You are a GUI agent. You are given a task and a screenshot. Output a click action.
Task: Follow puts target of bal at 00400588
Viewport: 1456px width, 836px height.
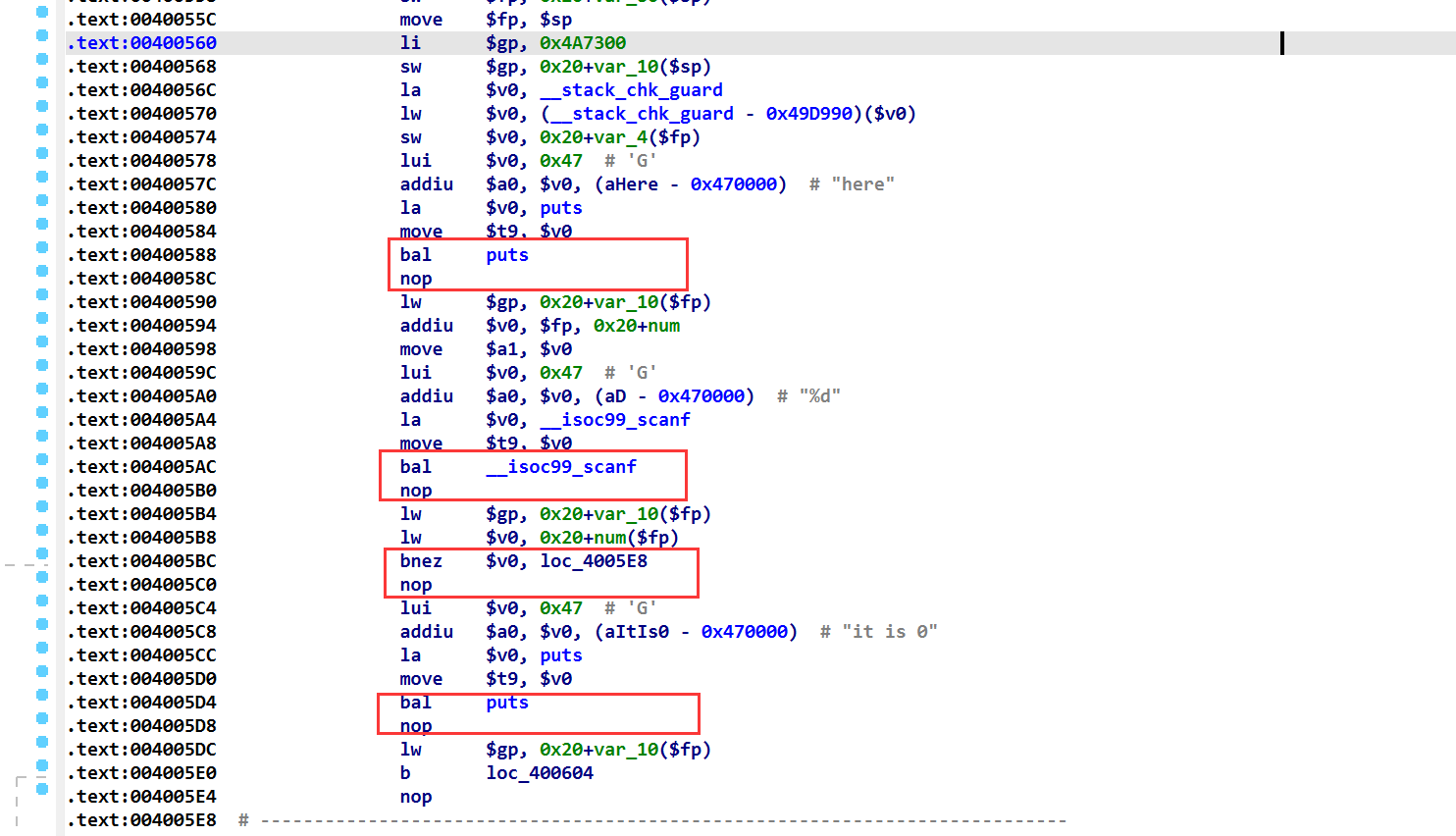pos(507,255)
